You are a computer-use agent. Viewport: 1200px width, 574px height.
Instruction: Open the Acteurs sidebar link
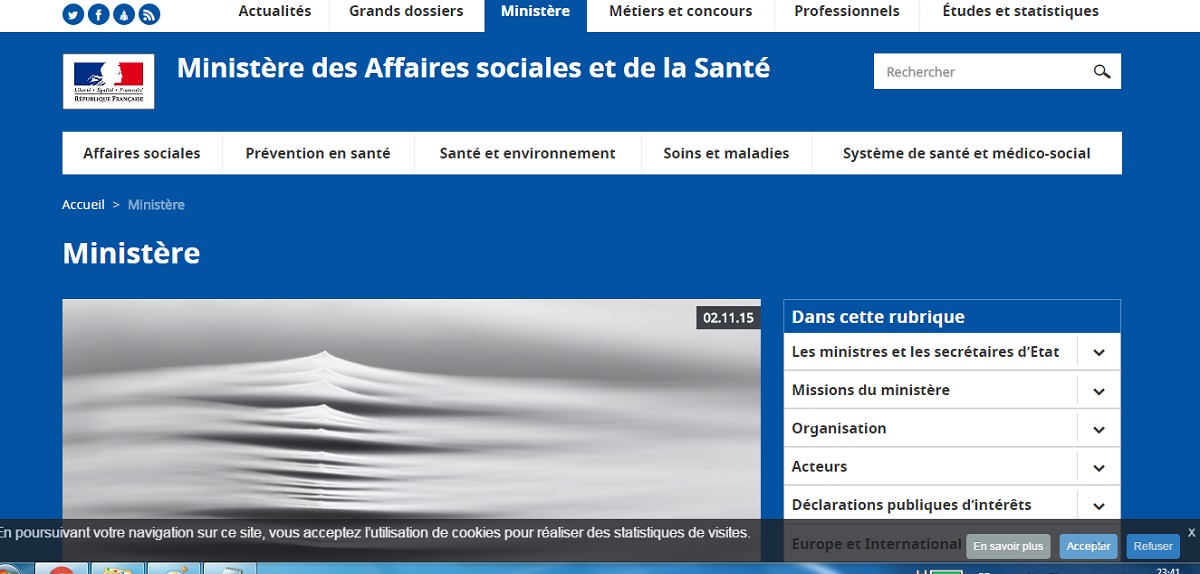point(819,467)
